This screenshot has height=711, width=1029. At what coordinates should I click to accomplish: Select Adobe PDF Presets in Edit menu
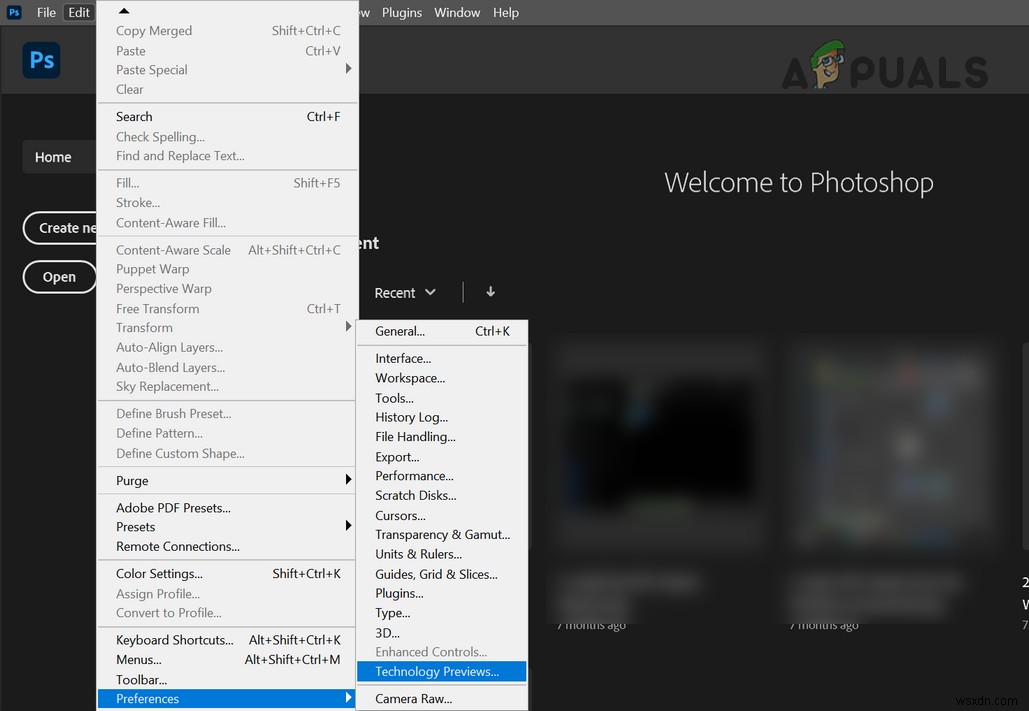[226, 507]
